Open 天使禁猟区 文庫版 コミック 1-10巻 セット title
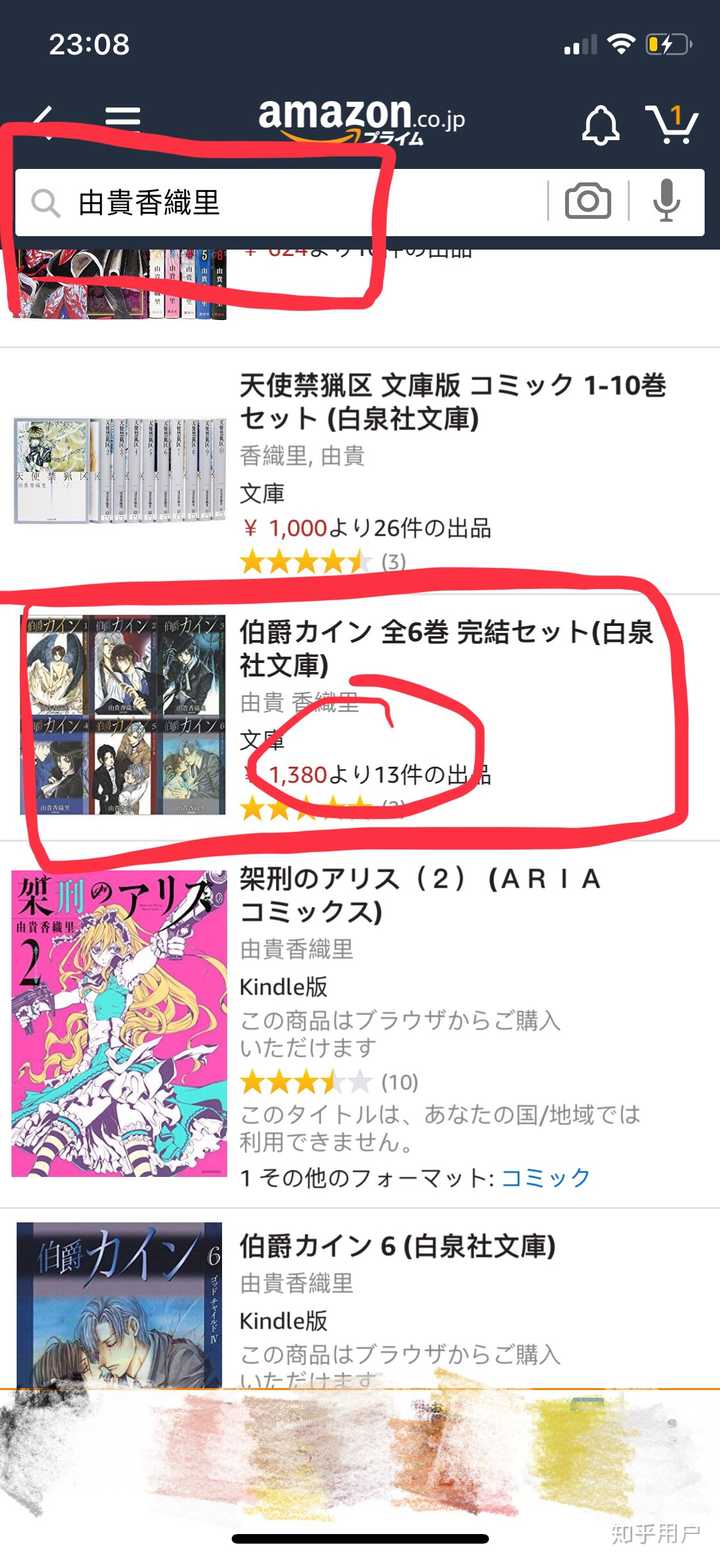This screenshot has height=1559, width=720. pyautogui.click(x=453, y=401)
